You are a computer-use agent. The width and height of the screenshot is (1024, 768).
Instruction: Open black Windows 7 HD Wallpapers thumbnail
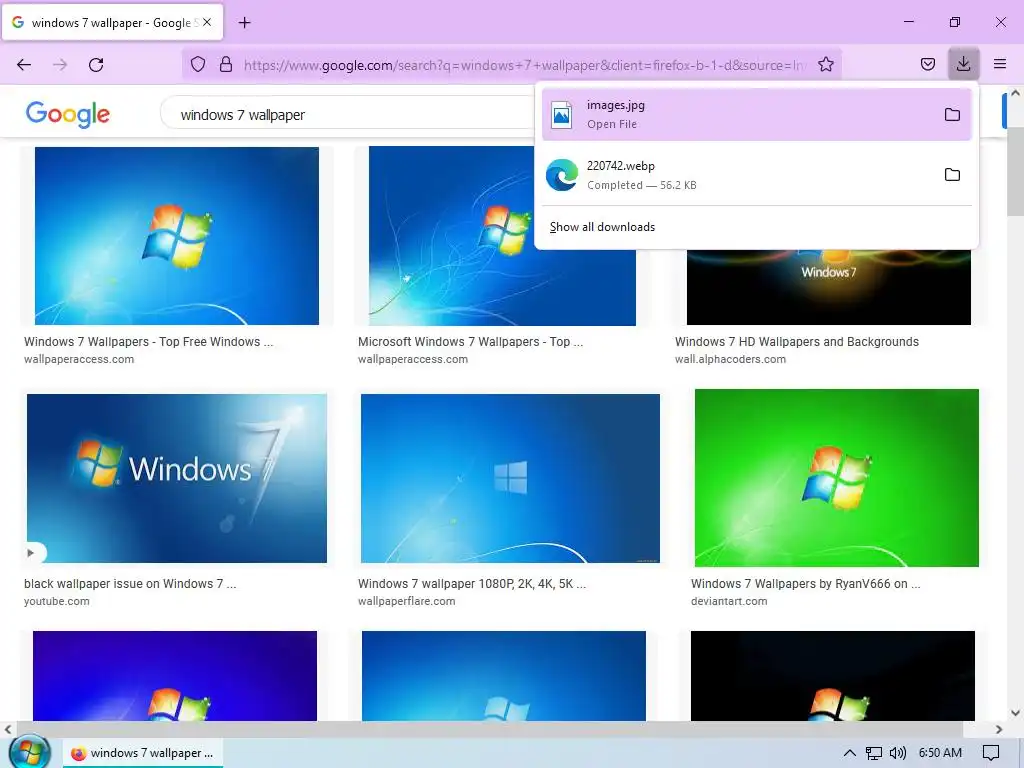pos(829,287)
